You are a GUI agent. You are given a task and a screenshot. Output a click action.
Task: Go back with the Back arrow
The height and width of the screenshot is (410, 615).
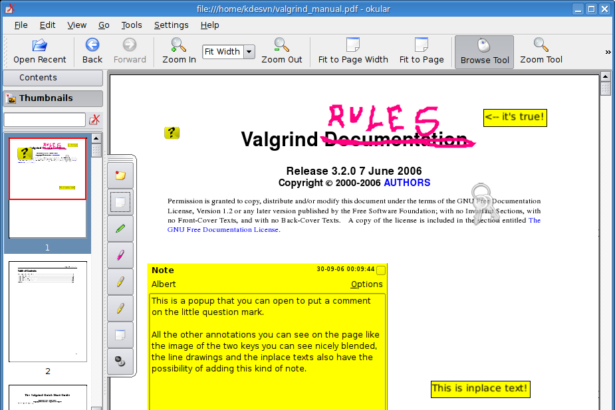(92, 51)
